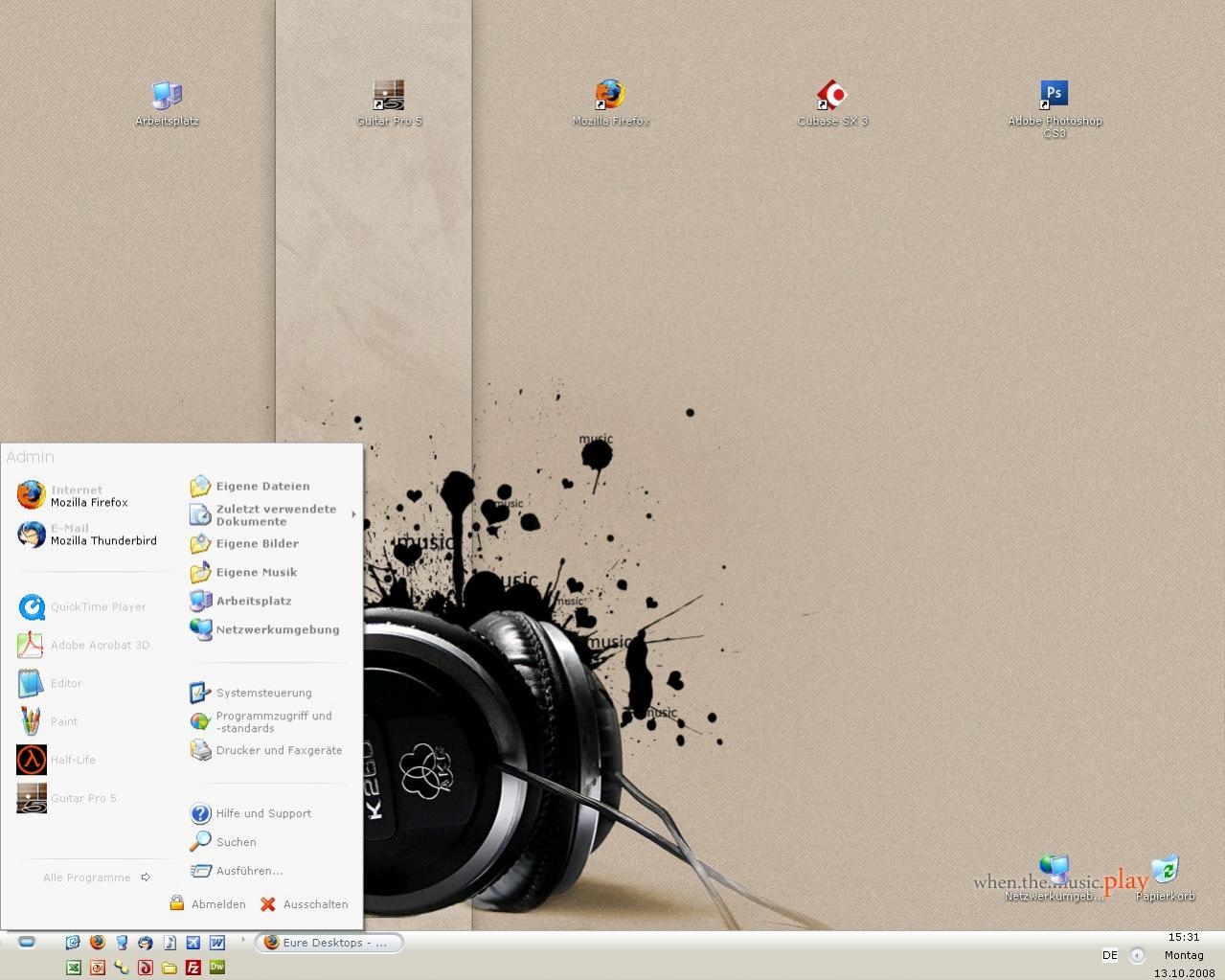Expand hidden system tray icons arrow
Viewport: 1225px width, 980px height.
point(1137,955)
